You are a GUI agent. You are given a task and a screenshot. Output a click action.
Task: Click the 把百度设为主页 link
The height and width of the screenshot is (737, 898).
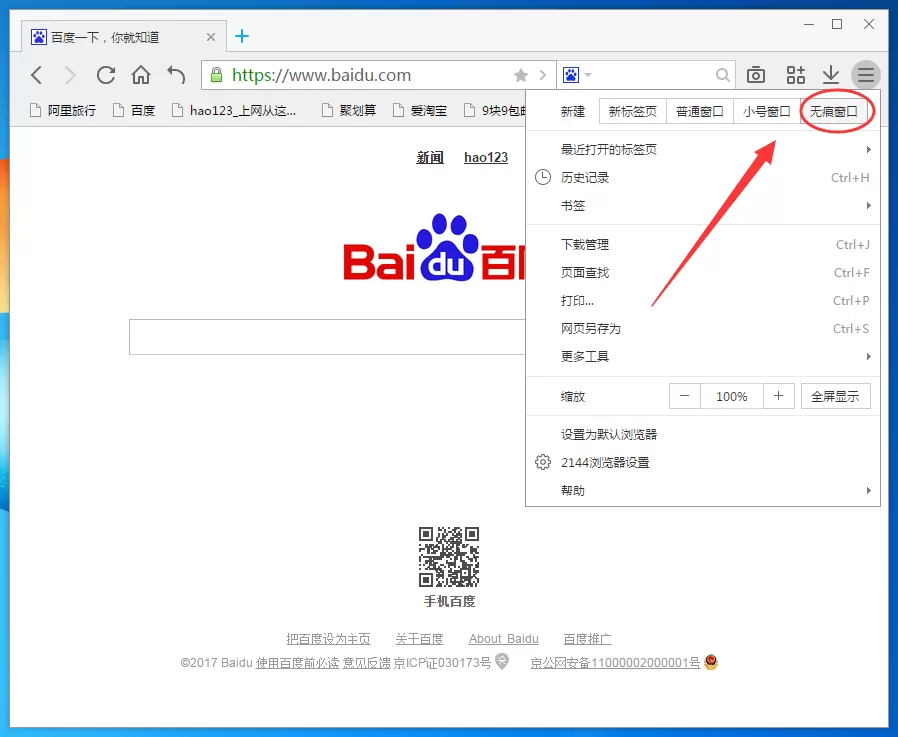(328, 639)
